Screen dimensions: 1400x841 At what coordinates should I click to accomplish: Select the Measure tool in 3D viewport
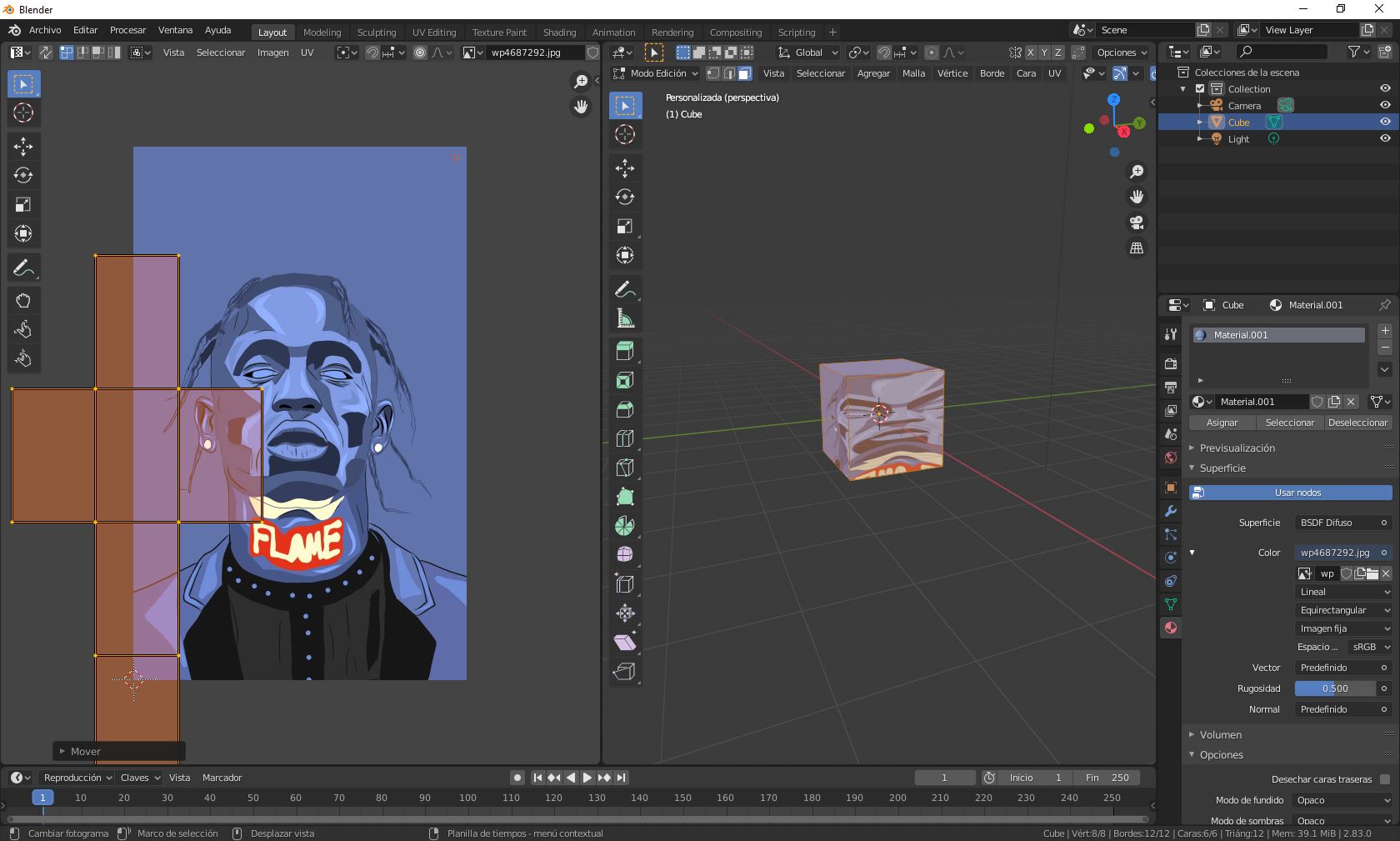625,318
